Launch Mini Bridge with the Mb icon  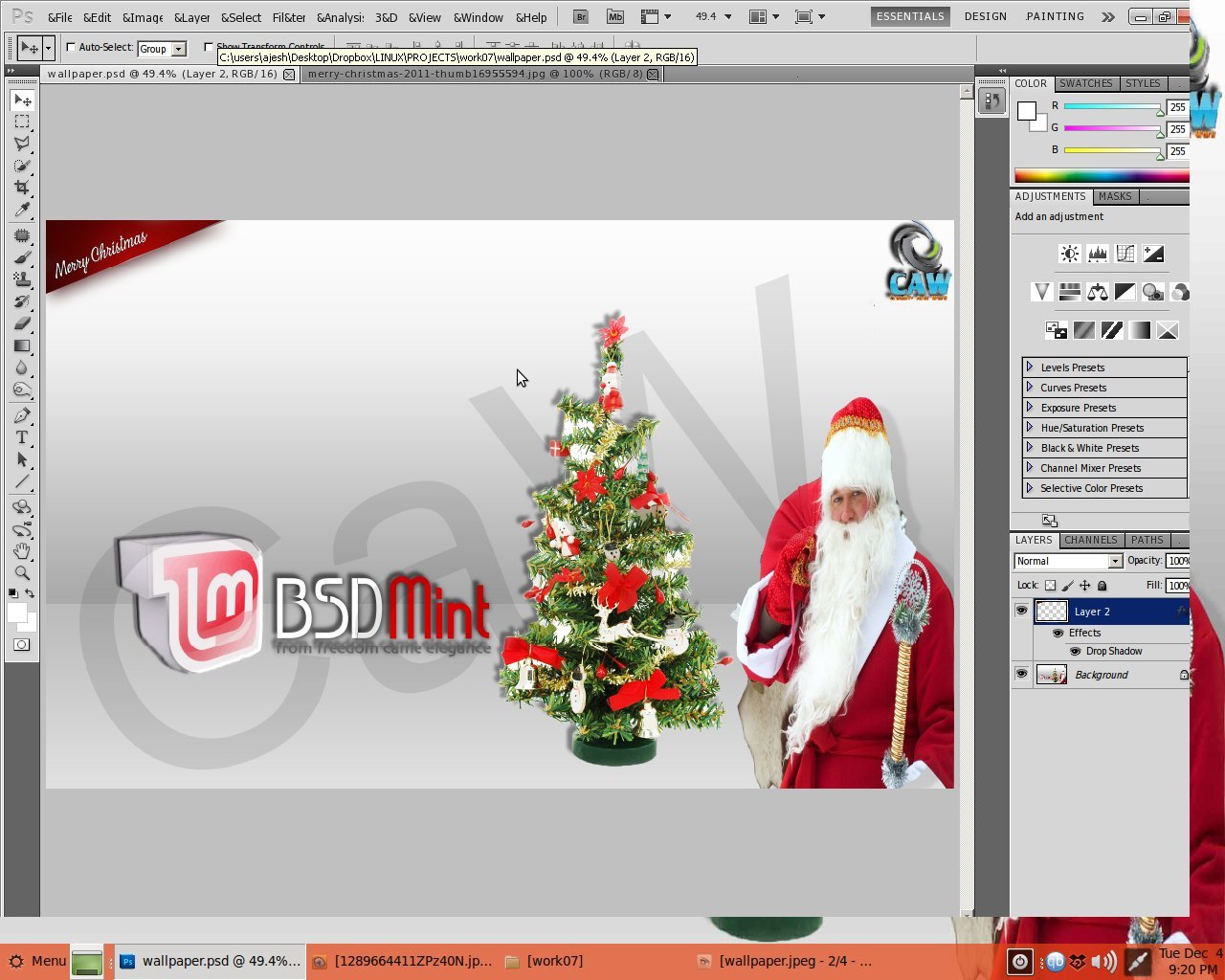pos(615,16)
